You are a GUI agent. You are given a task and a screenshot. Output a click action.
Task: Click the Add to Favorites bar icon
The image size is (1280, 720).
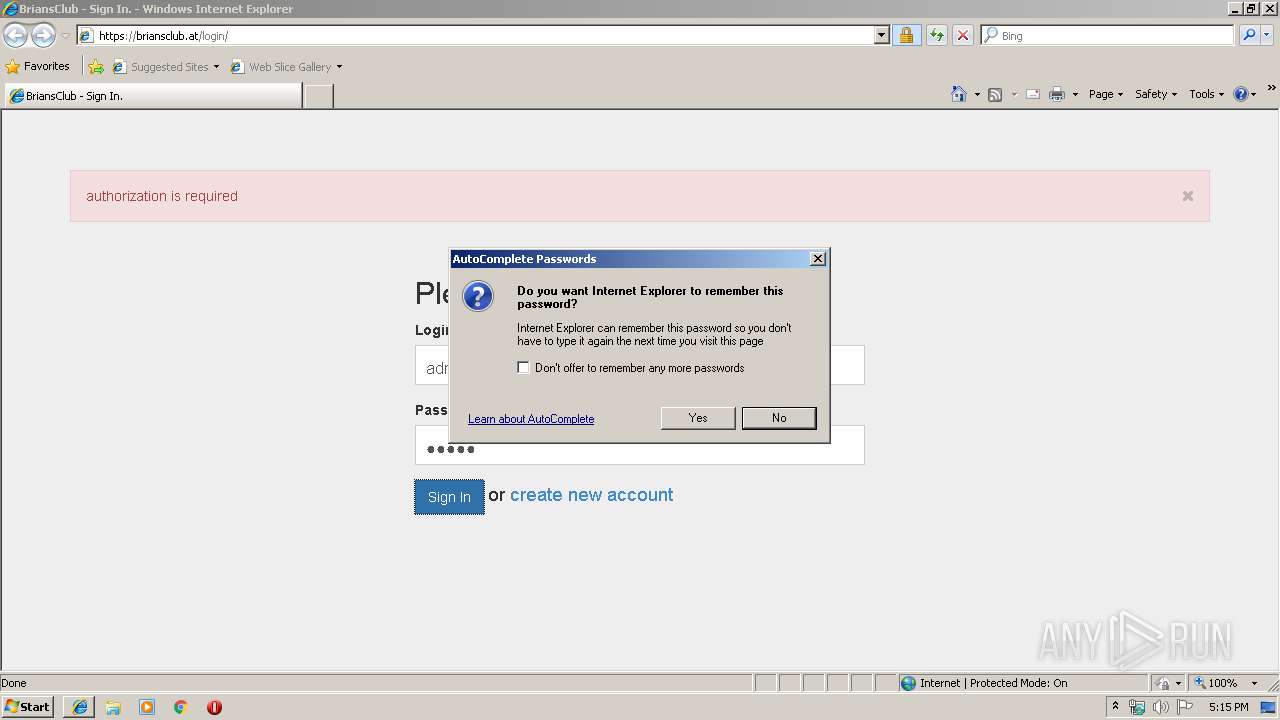coord(96,67)
